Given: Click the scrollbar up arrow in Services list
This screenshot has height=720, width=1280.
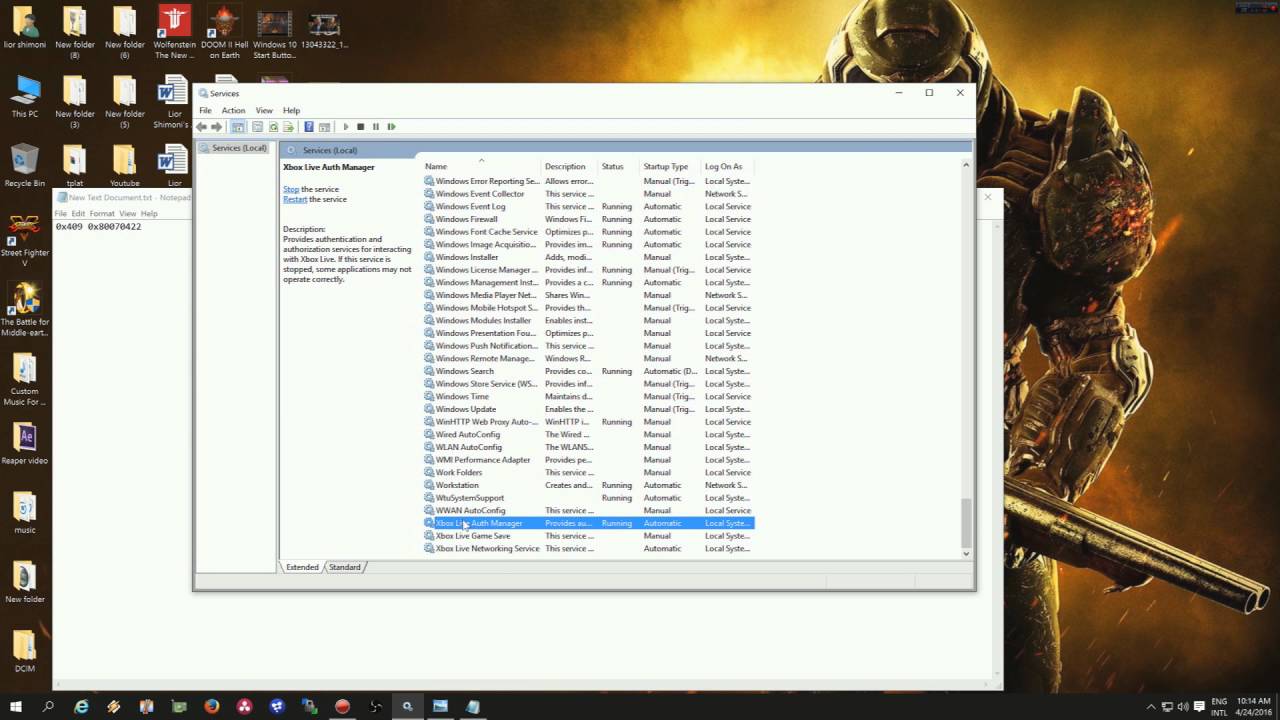Looking at the screenshot, I should (x=966, y=165).
